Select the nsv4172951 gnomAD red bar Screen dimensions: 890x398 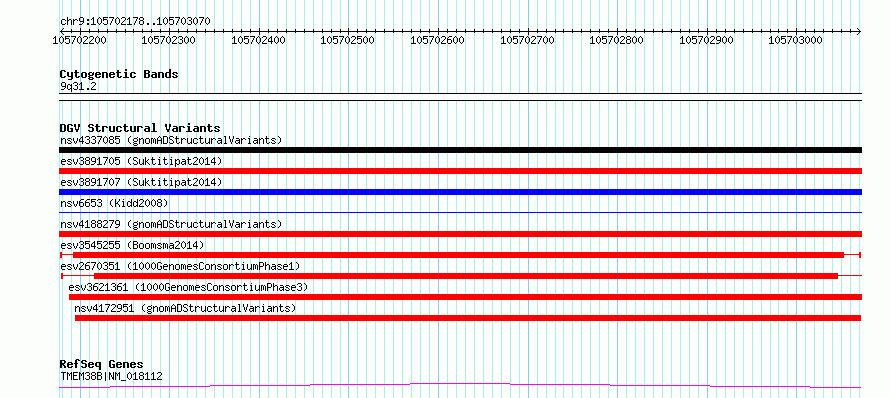pos(468,318)
